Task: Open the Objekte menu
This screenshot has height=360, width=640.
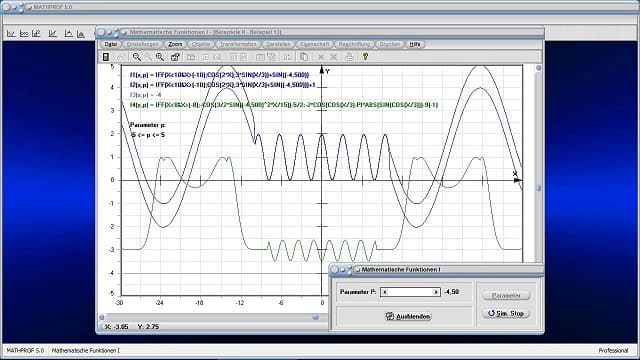Action: [201, 44]
